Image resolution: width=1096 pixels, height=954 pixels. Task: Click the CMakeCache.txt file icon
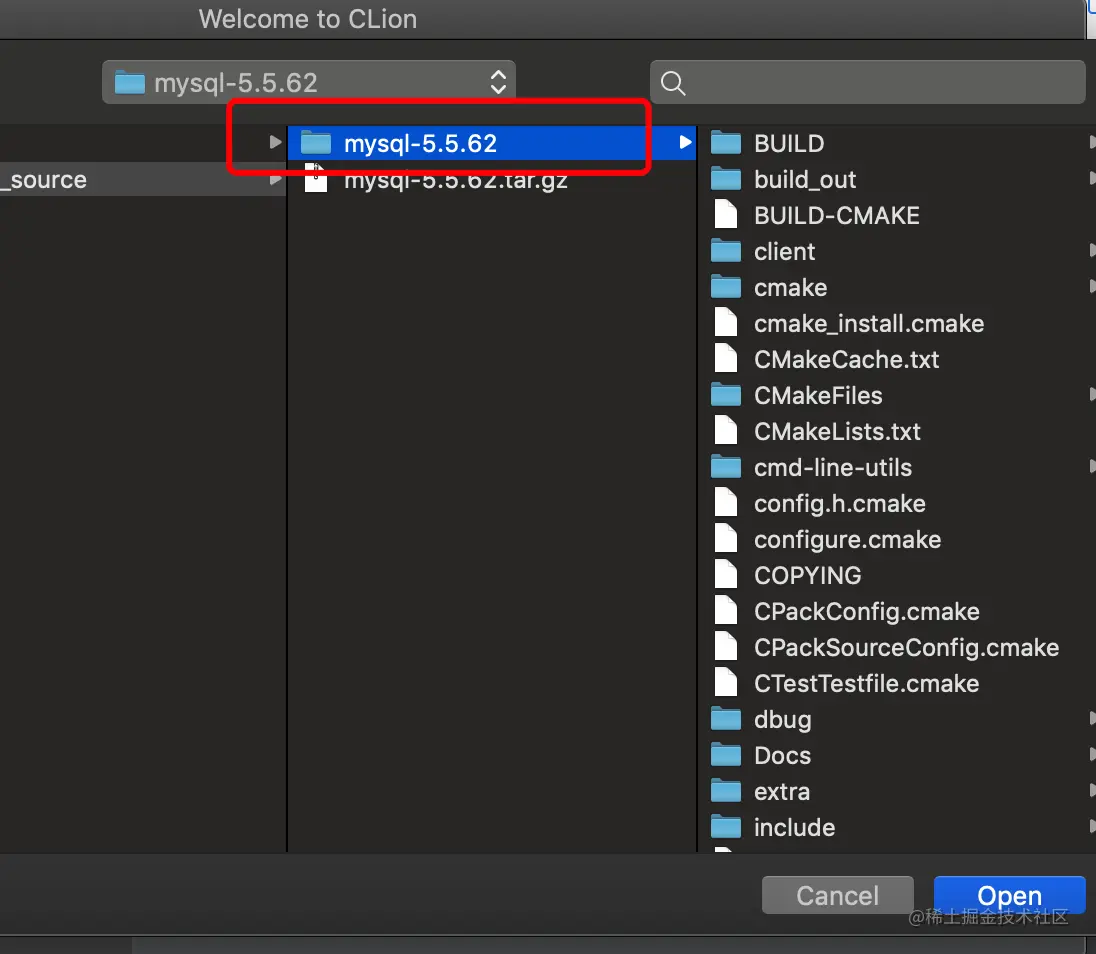point(726,359)
